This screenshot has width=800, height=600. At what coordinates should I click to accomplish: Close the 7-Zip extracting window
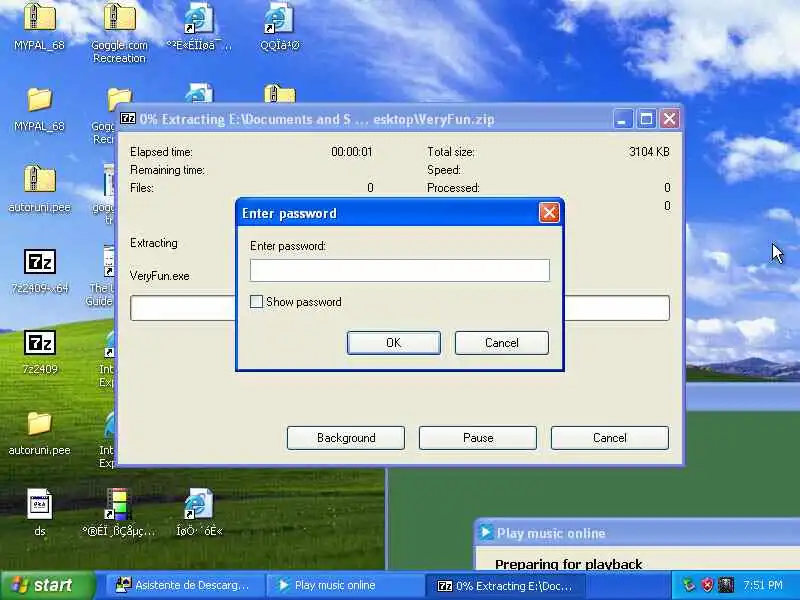point(669,119)
